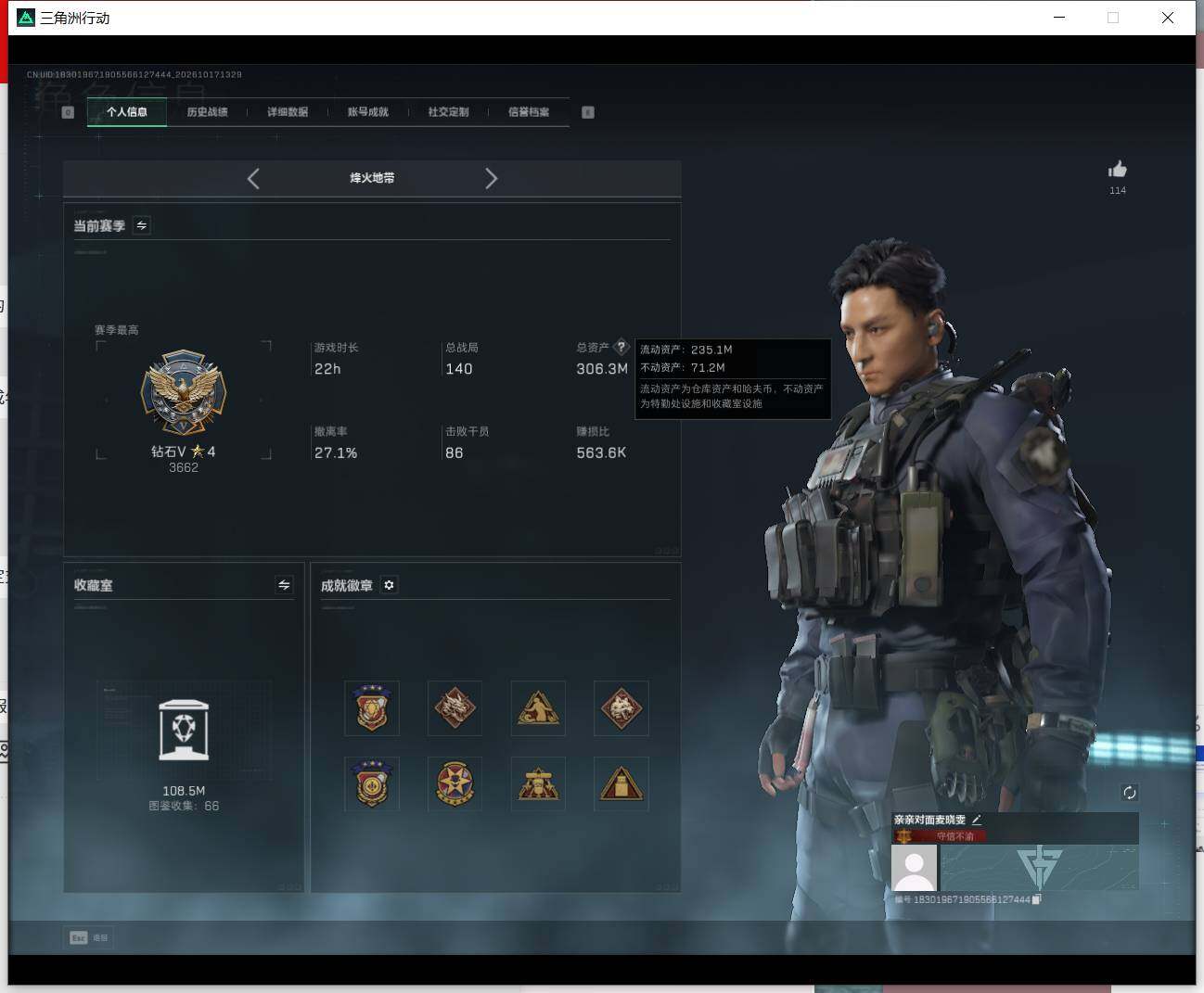Screen dimensions: 1204x993
Task: Click the 游戏时长 value 22h
Action: [x=327, y=368]
